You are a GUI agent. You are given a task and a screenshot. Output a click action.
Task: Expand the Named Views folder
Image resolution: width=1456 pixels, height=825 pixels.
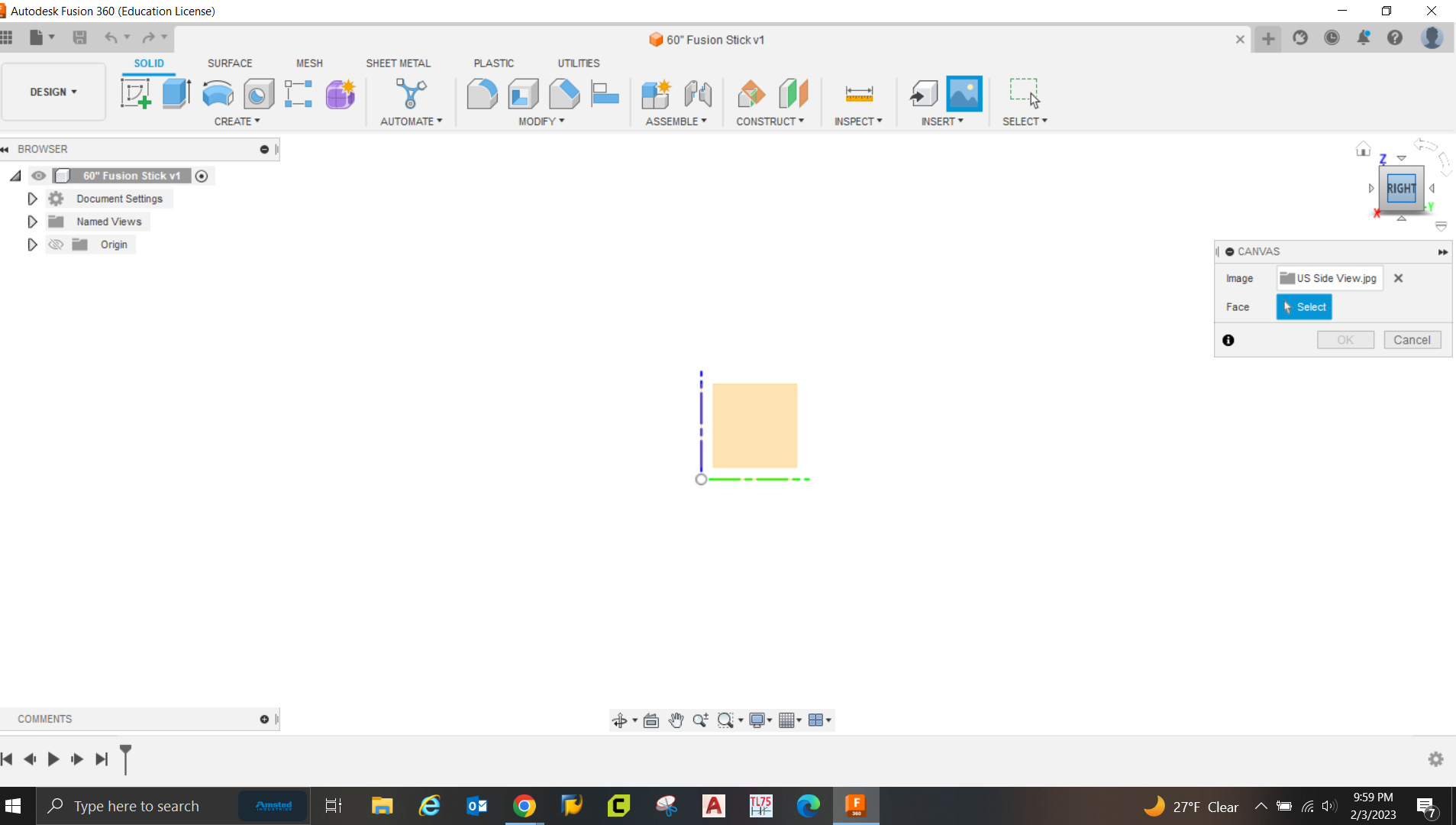click(x=31, y=221)
